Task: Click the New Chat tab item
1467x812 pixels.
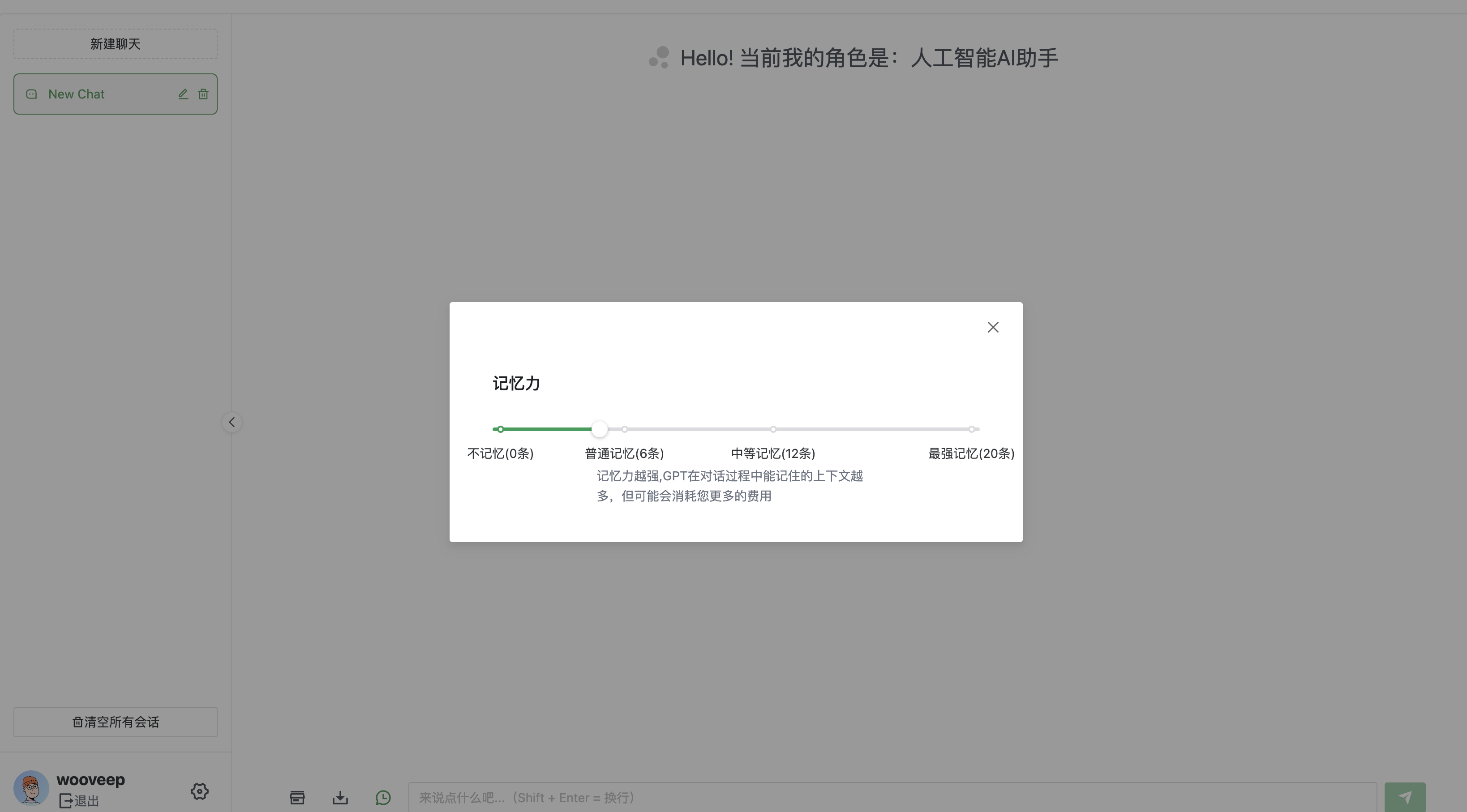Action: [x=115, y=93]
